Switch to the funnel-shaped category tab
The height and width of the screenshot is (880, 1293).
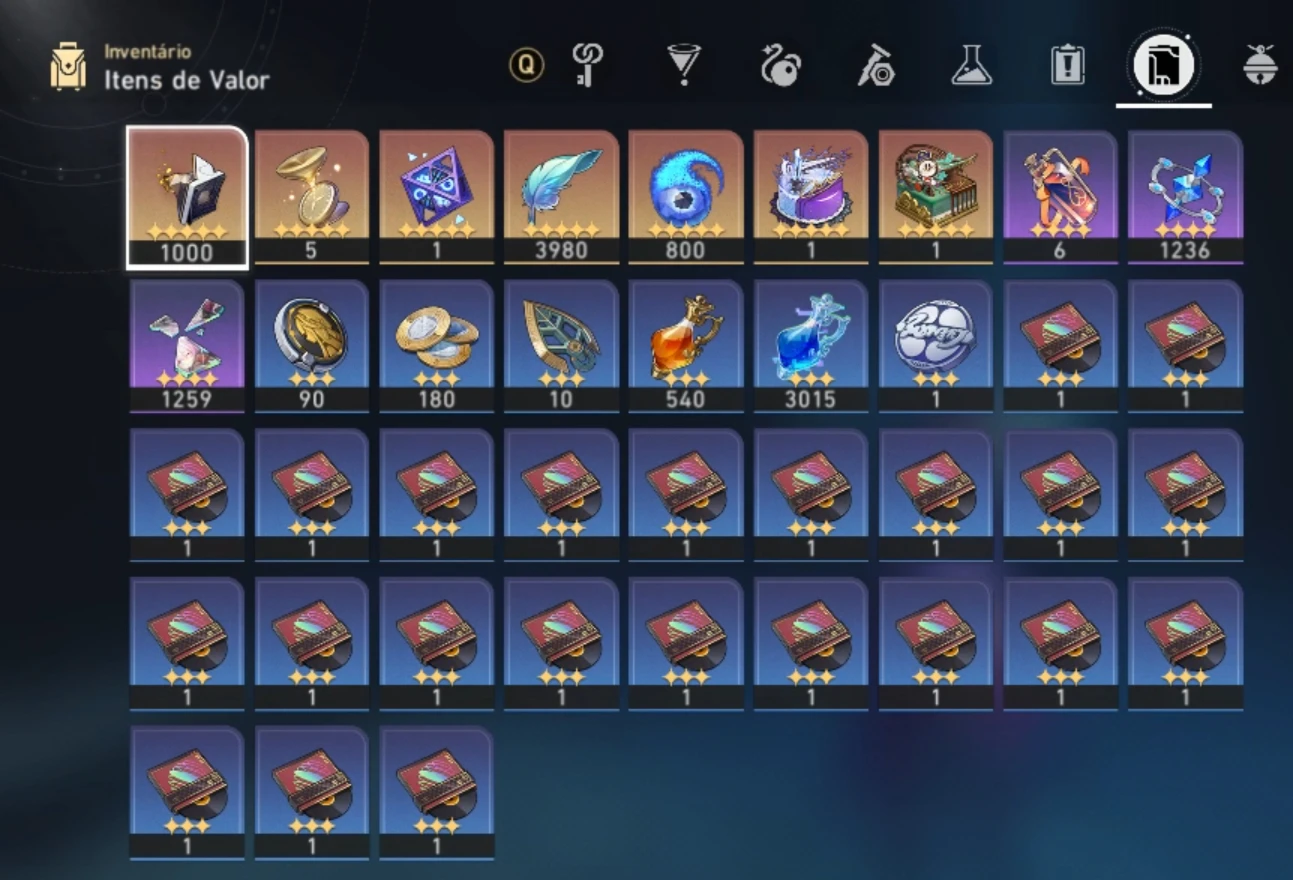[684, 66]
